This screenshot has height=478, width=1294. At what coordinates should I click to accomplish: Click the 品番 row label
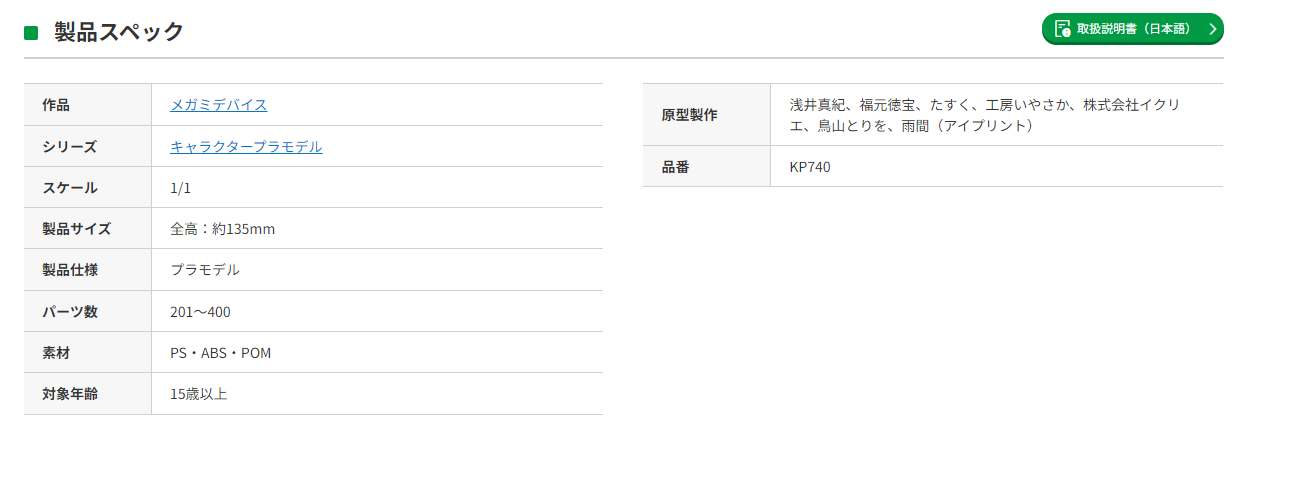676,167
